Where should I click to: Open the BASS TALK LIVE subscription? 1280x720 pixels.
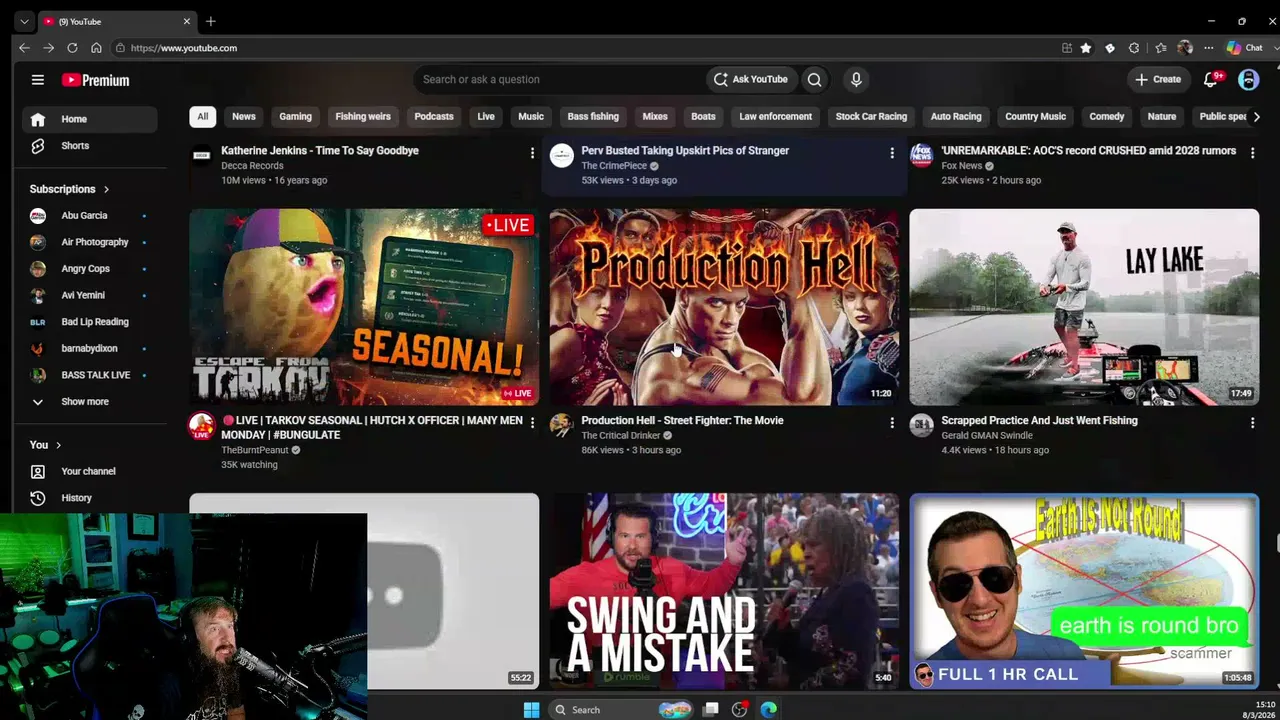point(89,375)
